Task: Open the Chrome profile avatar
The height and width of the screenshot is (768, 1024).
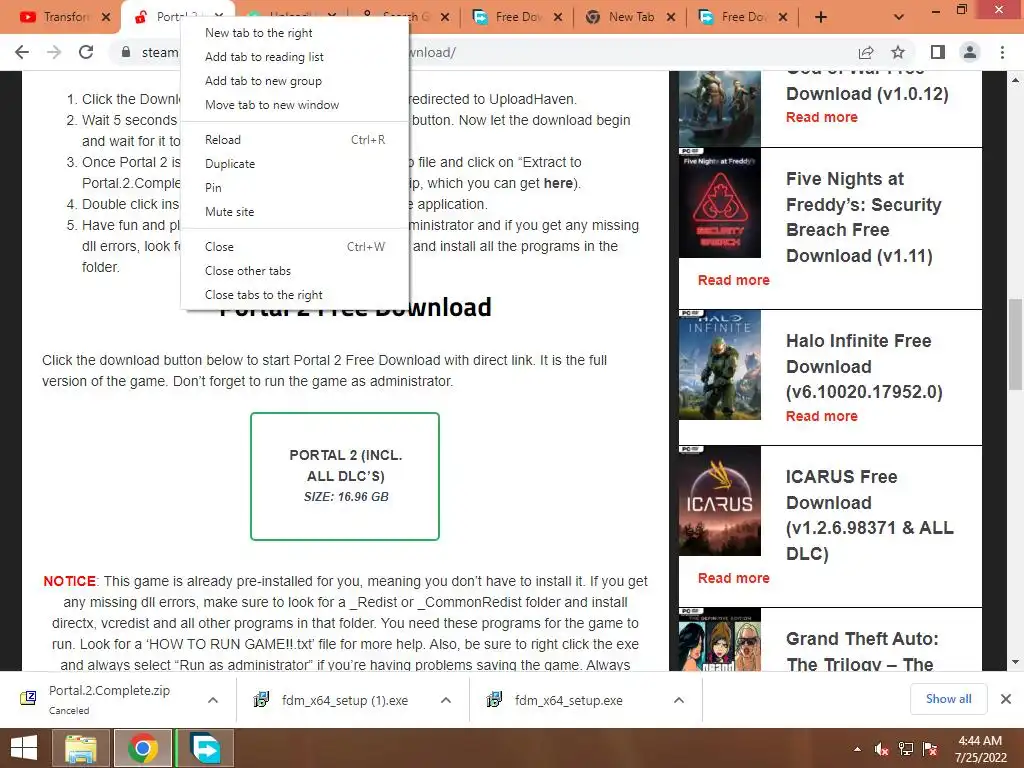Action: tap(970, 52)
